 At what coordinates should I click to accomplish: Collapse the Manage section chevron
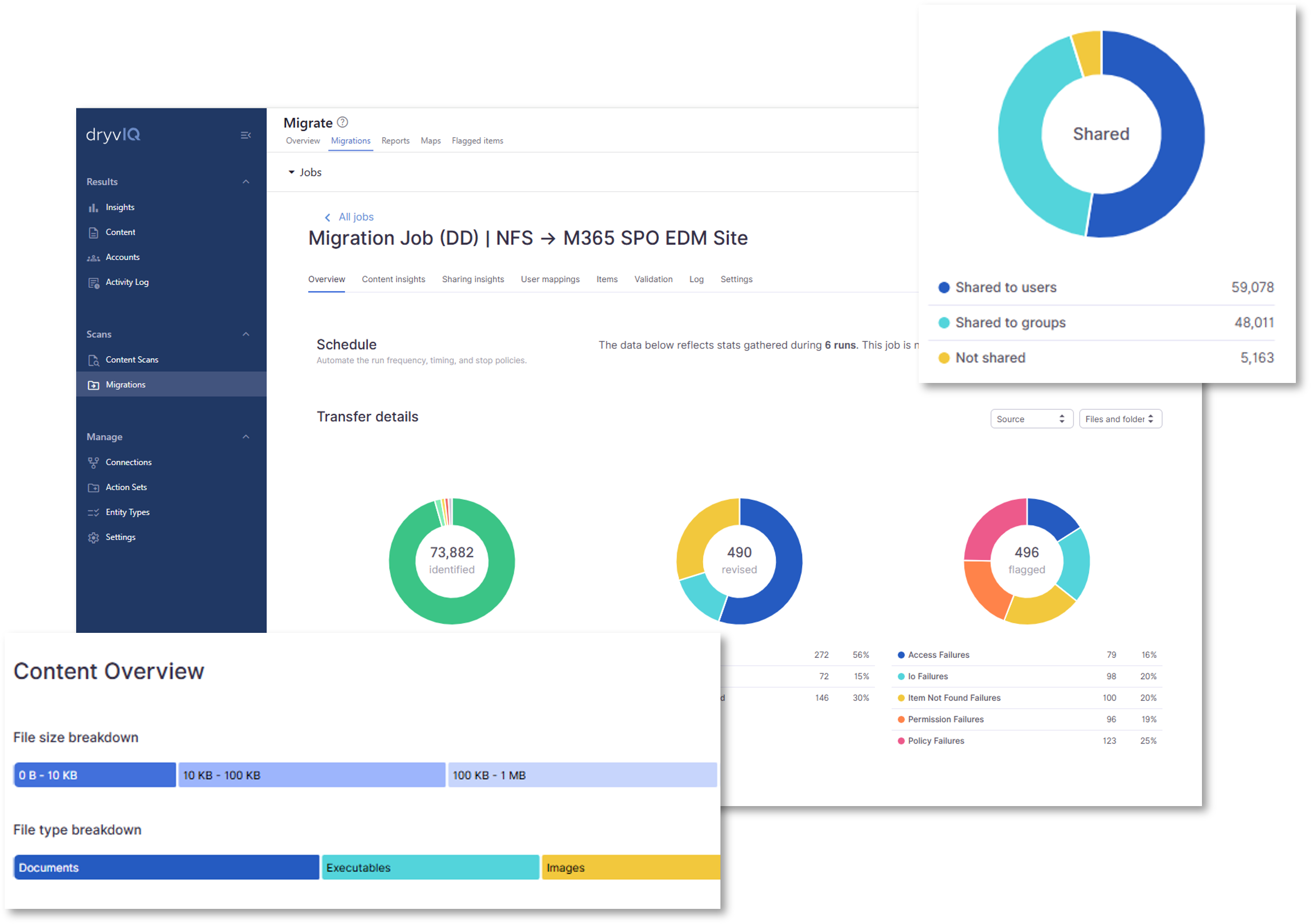pyautogui.click(x=246, y=437)
